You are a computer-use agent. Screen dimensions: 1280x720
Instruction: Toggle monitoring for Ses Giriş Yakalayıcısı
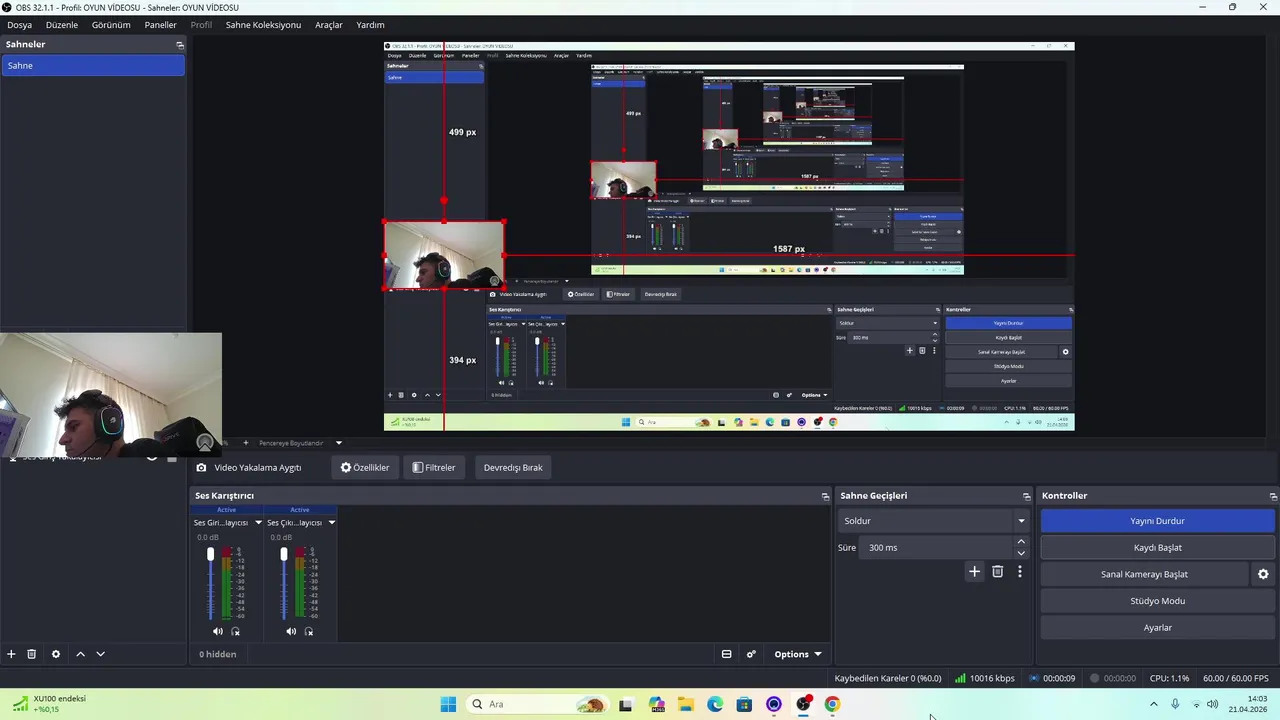click(236, 631)
